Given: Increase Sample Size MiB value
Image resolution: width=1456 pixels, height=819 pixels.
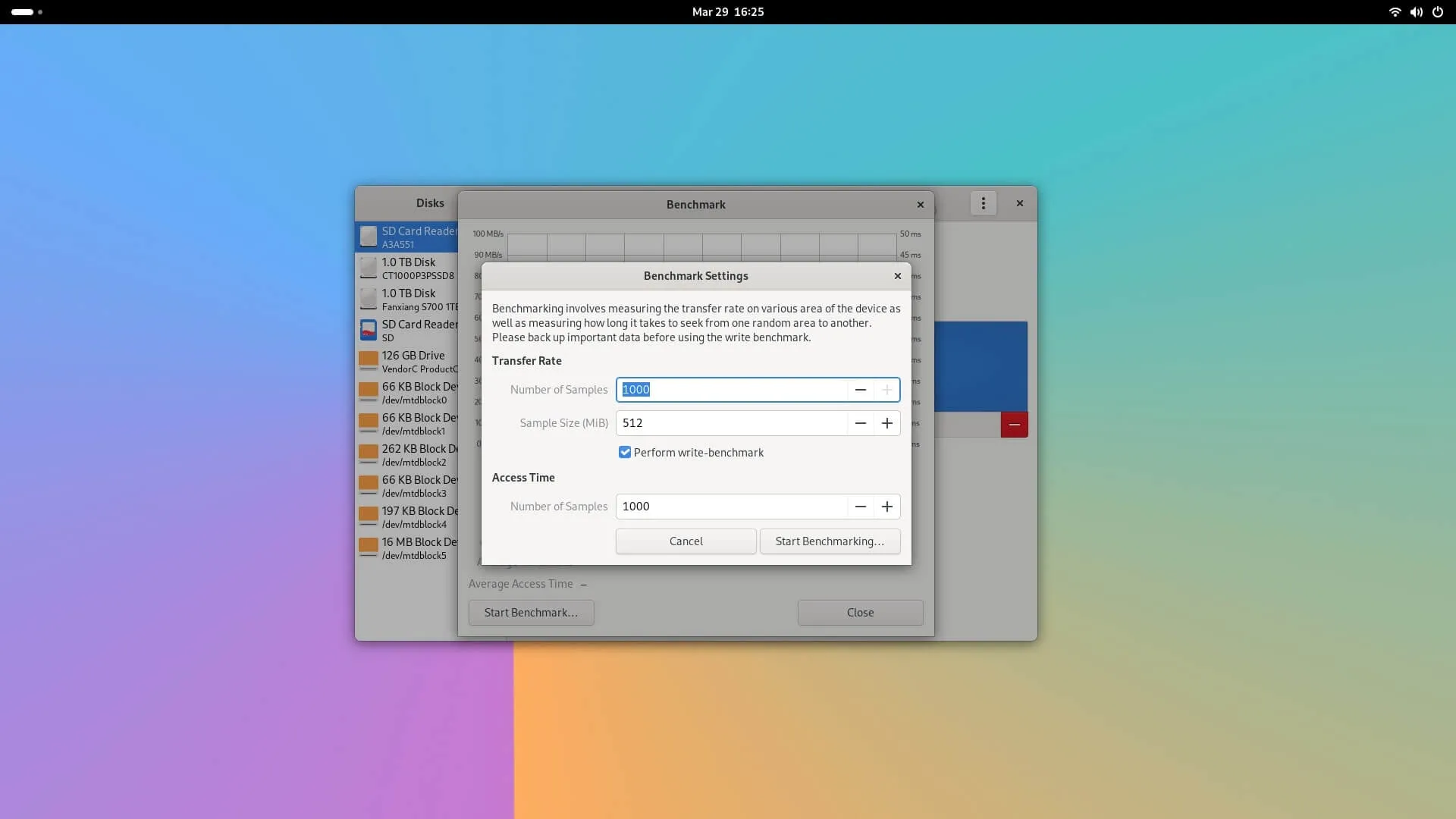Looking at the screenshot, I should pyautogui.click(x=886, y=423).
